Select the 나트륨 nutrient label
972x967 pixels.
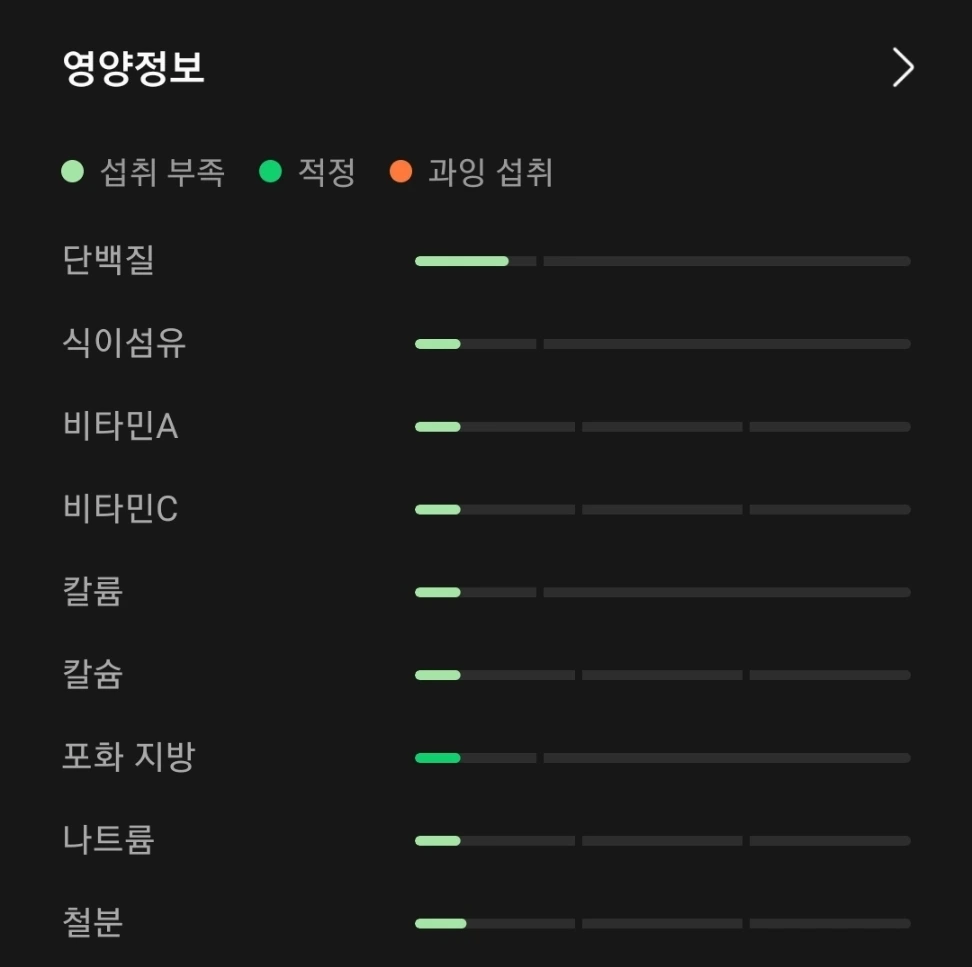coord(108,839)
